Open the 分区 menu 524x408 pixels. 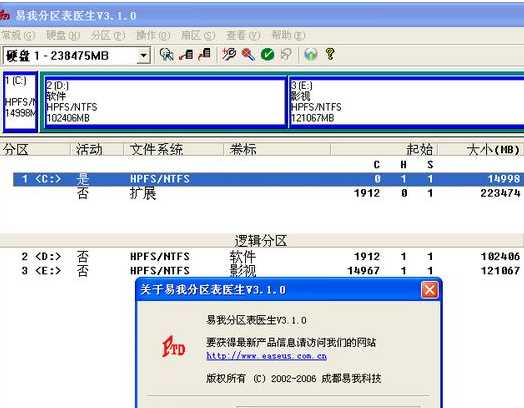tap(108, 35)
